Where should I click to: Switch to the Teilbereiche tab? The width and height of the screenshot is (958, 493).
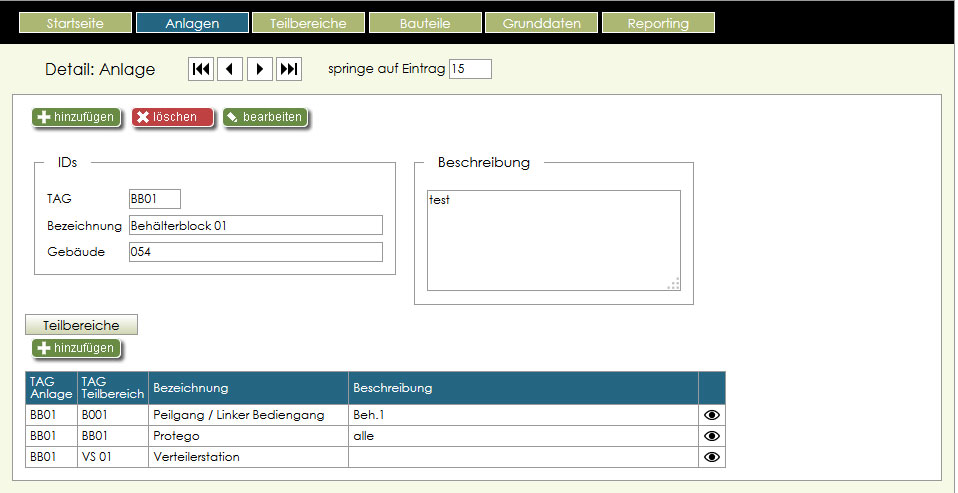pyautogui.click(x=307, y=23)
